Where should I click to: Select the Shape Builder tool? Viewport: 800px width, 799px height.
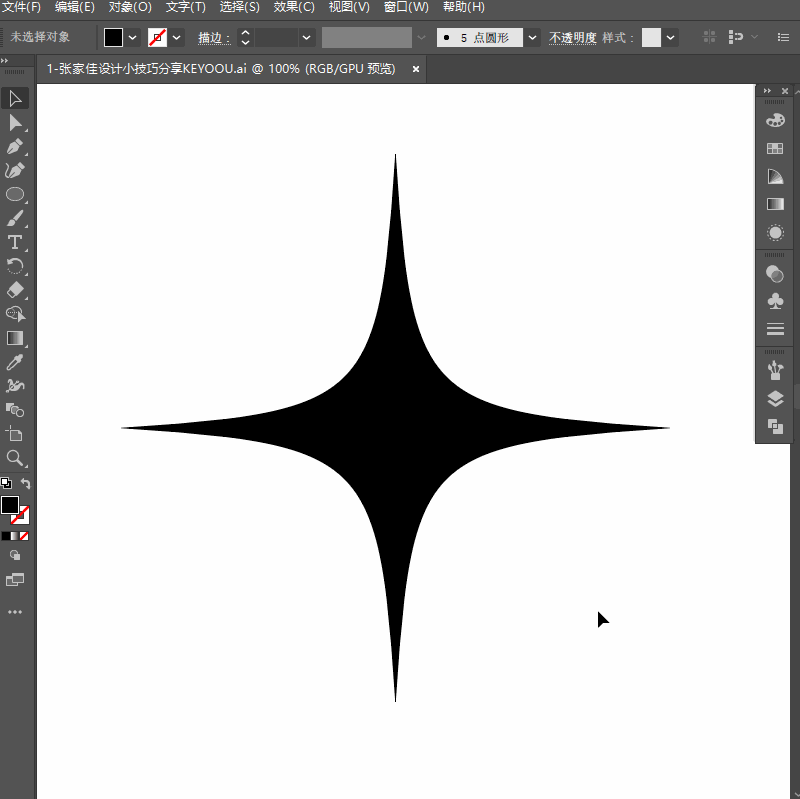(15, 314)
